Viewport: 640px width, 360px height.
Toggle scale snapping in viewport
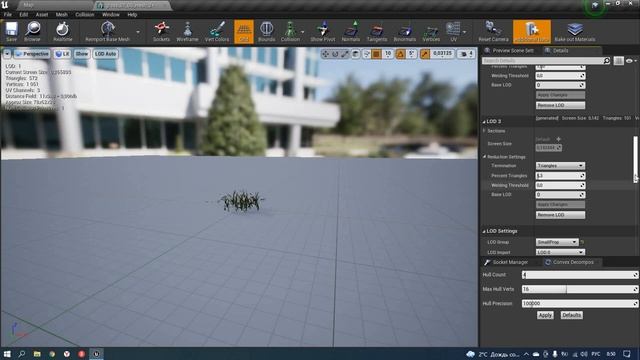tap(424, 54)
